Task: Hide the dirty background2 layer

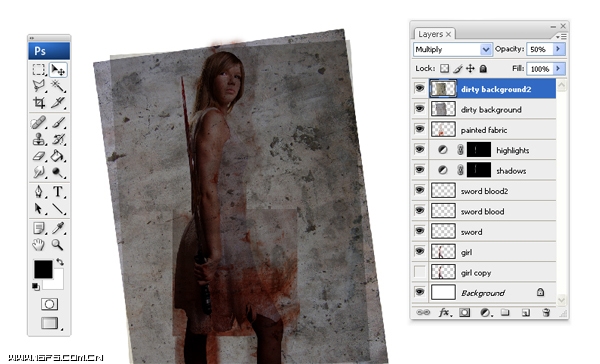Action: point(420,89)
